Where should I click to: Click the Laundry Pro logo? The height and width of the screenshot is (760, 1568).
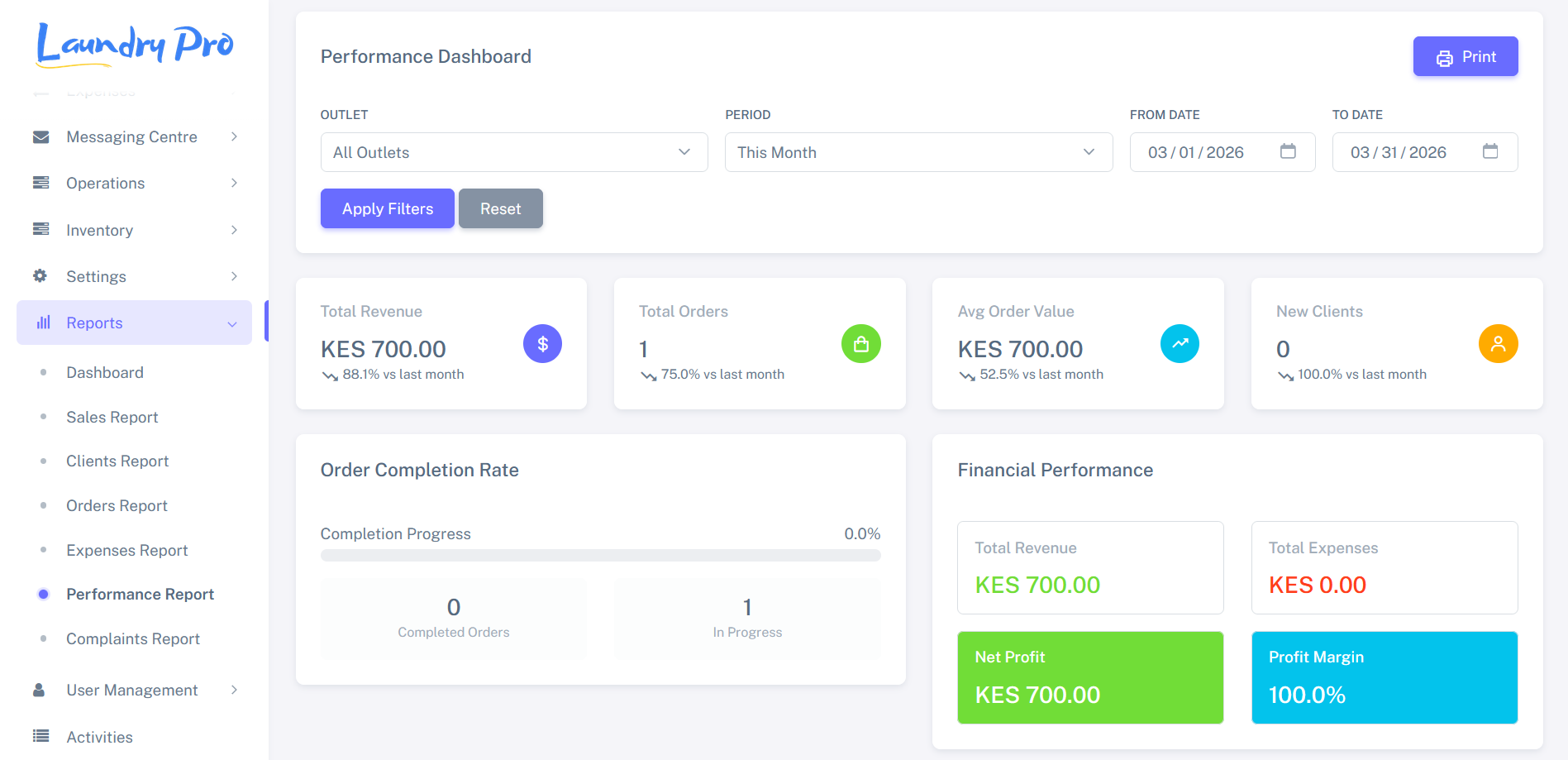pyautogui.click(x=136, y=44)
